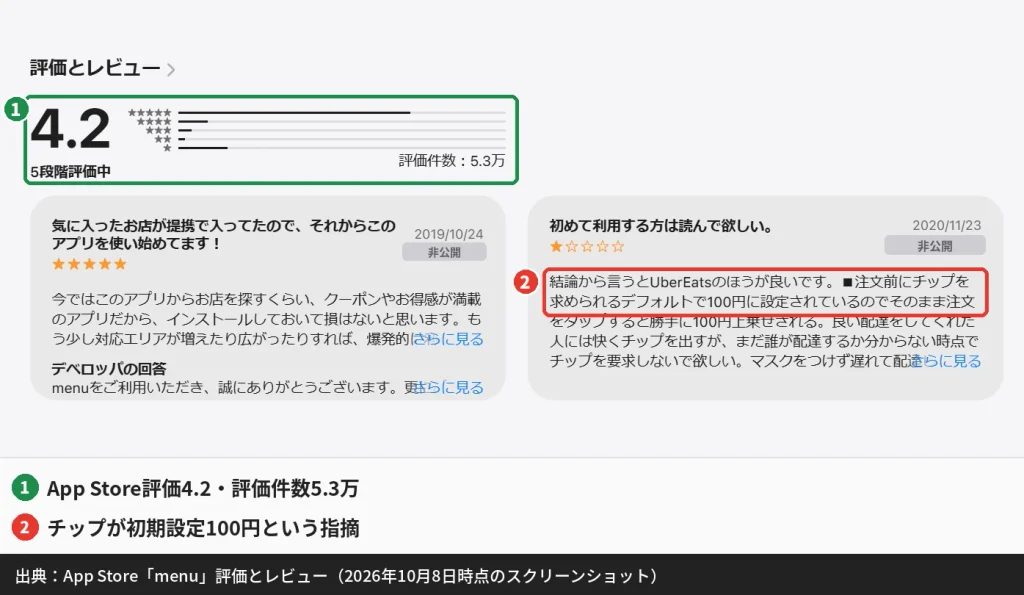
Task: Click caption App Store評価4.2・評価件数5.3万
Action: pyautogui.click(x=202, y=488)
